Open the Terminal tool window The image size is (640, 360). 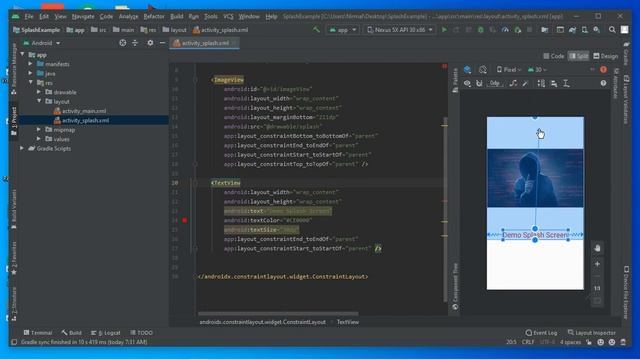38,333
